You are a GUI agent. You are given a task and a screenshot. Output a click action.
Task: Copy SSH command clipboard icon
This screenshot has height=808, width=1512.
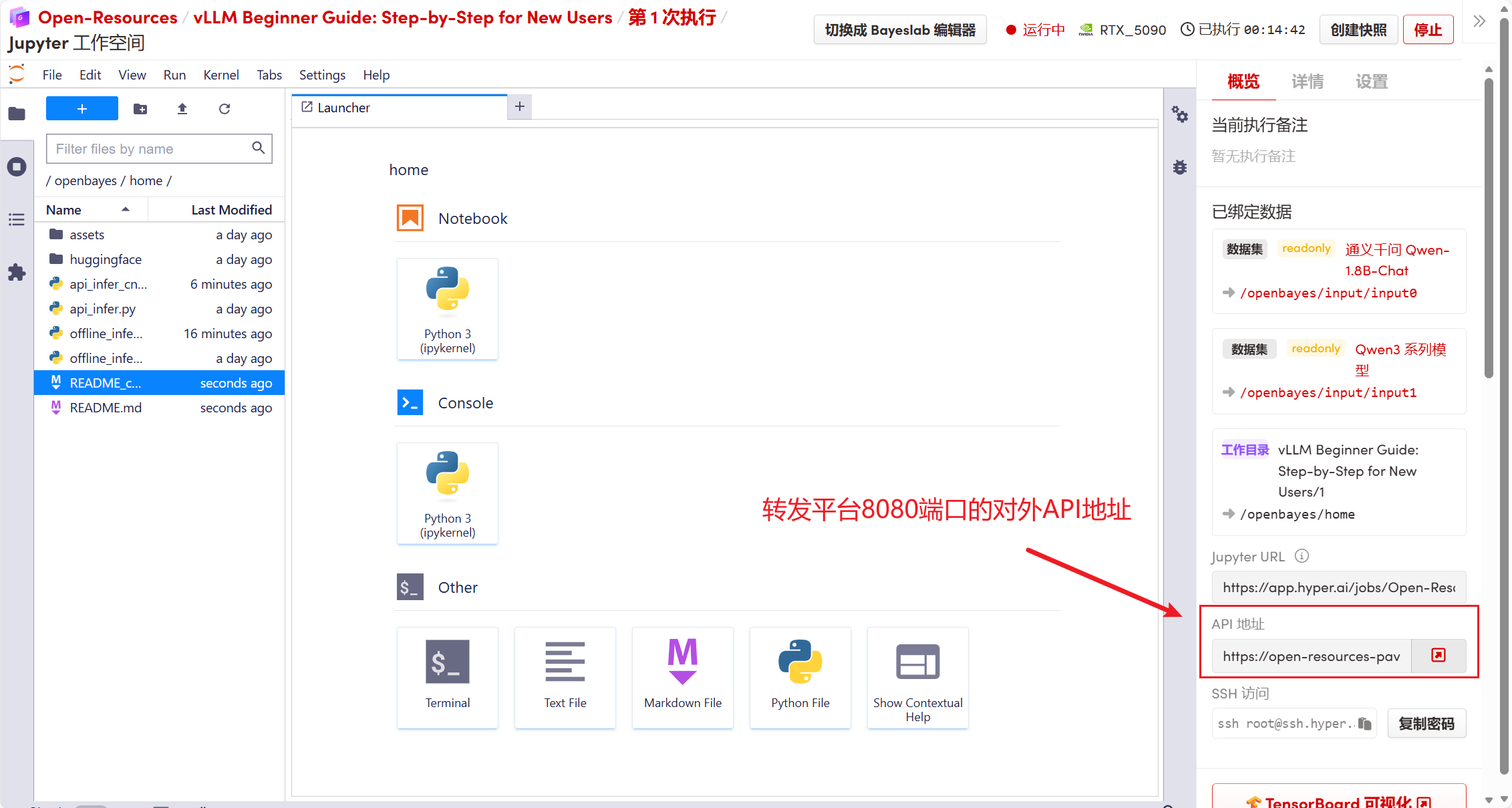(1364, 724)
